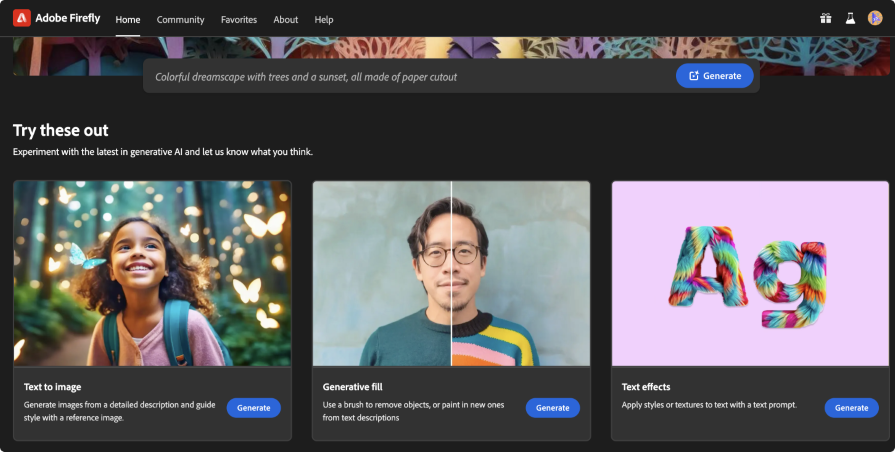Go to the Favorites tab

[x=238, y=19]
